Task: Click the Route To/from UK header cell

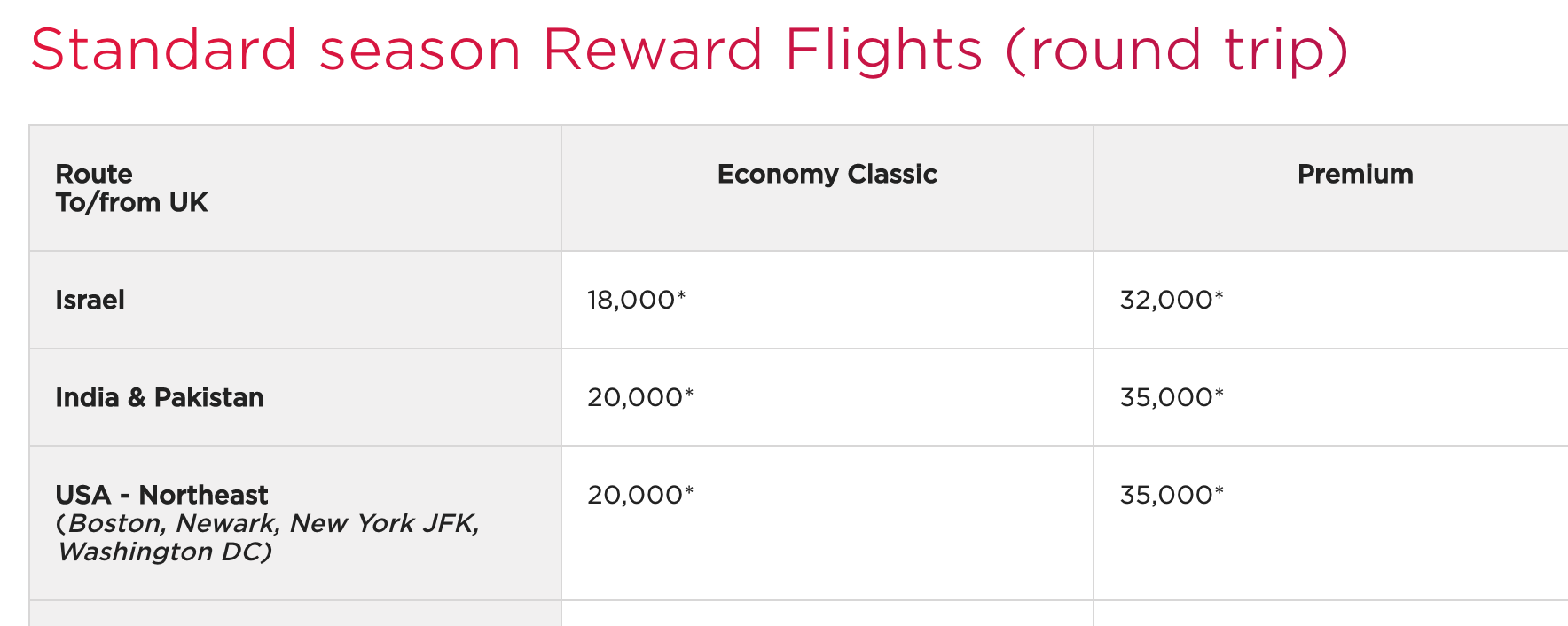Action: [131, 188]
